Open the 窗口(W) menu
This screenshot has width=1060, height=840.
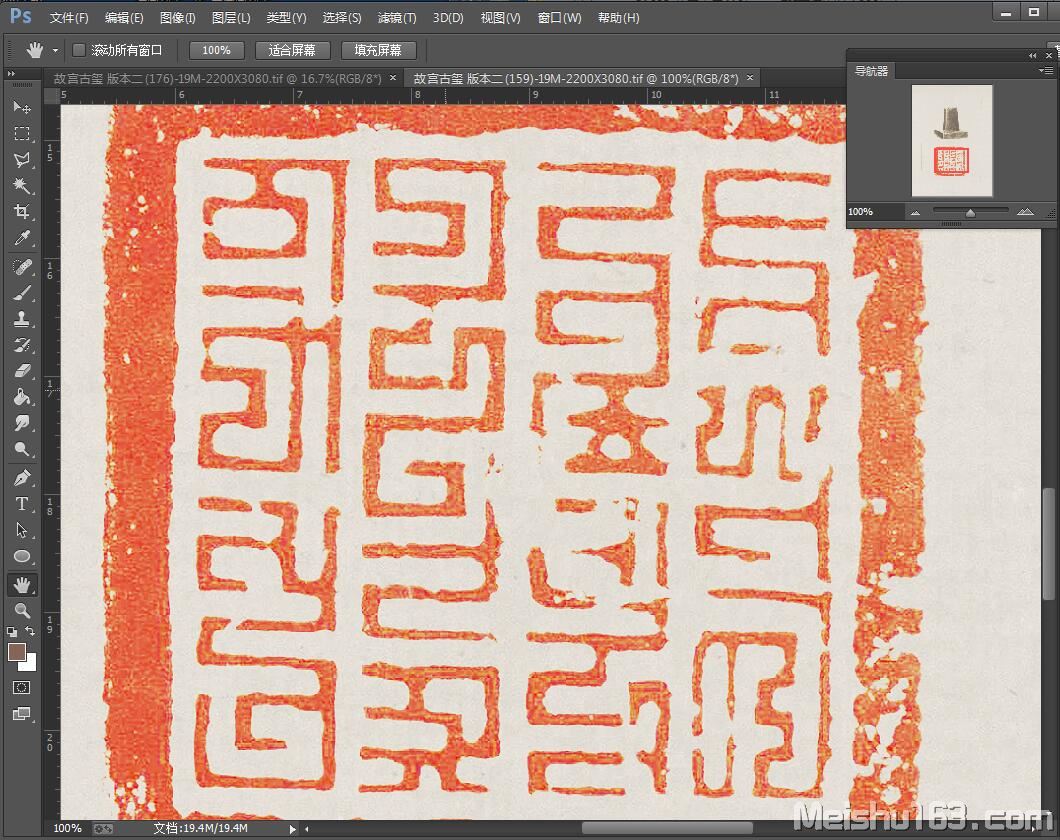click(559, 18)
